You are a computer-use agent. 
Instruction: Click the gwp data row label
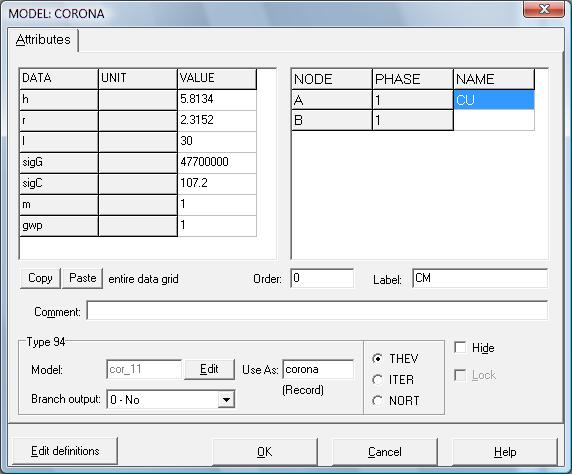pyautogui.click(x=59, y=226)
